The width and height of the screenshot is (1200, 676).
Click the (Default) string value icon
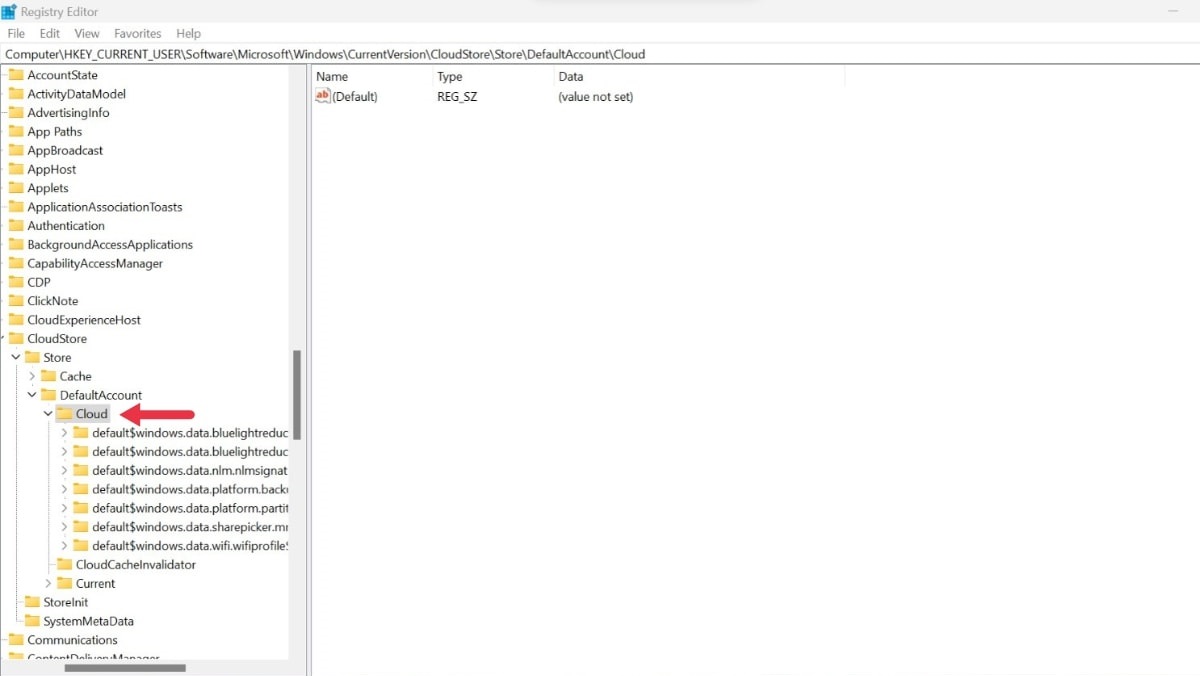[x=323, y=96]
